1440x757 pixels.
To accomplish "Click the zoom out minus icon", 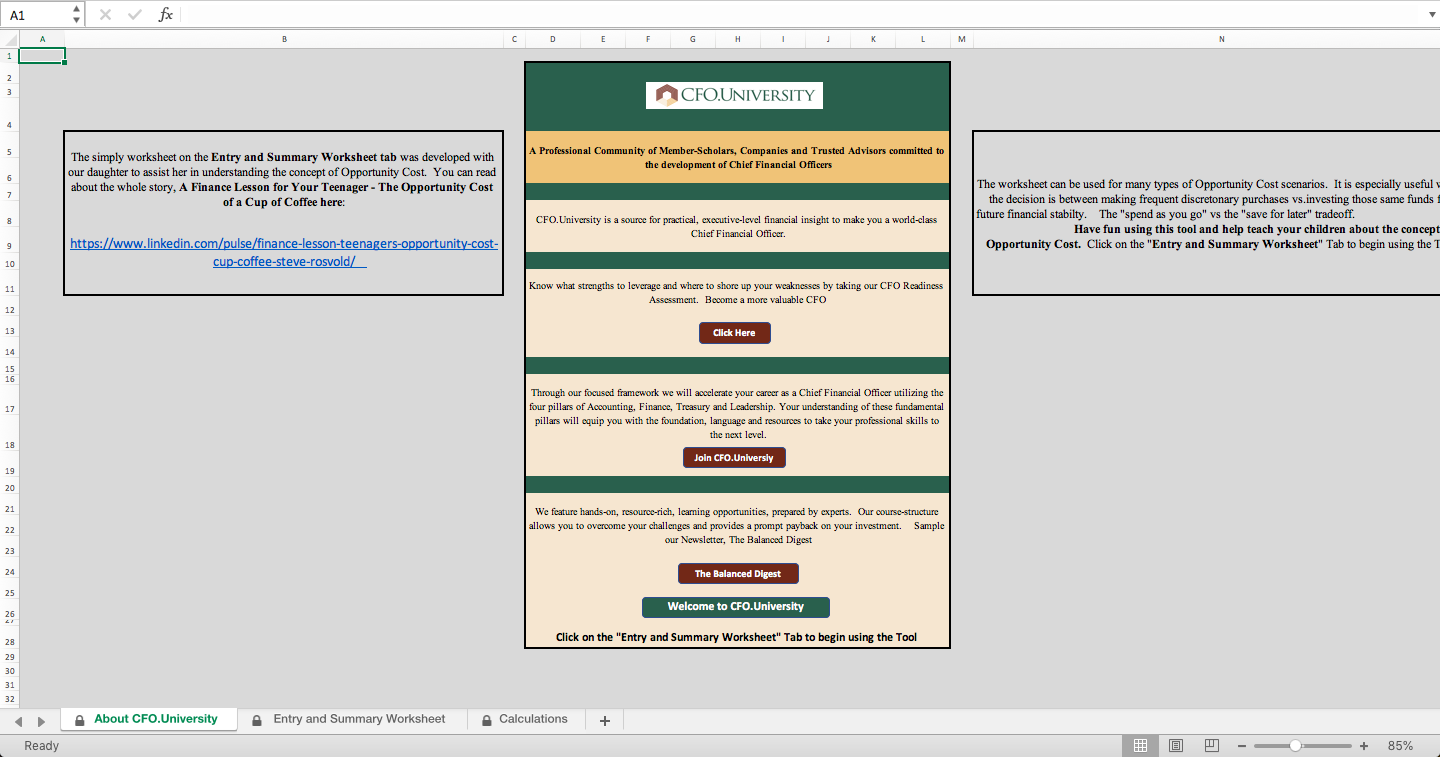I will (x=1242, y=746).
